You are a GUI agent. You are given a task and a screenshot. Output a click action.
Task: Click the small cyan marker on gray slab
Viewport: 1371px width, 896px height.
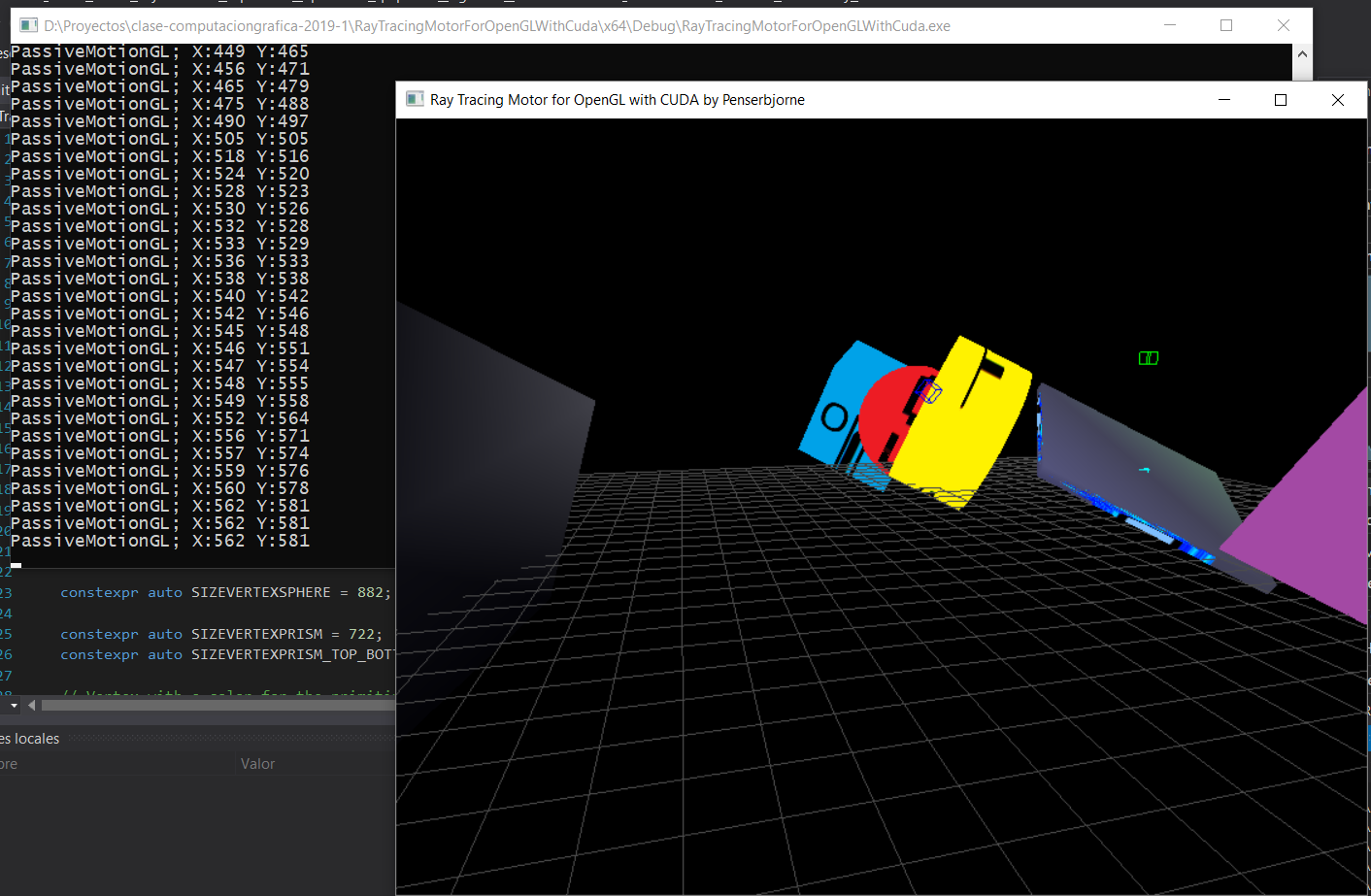(1145, 470)
